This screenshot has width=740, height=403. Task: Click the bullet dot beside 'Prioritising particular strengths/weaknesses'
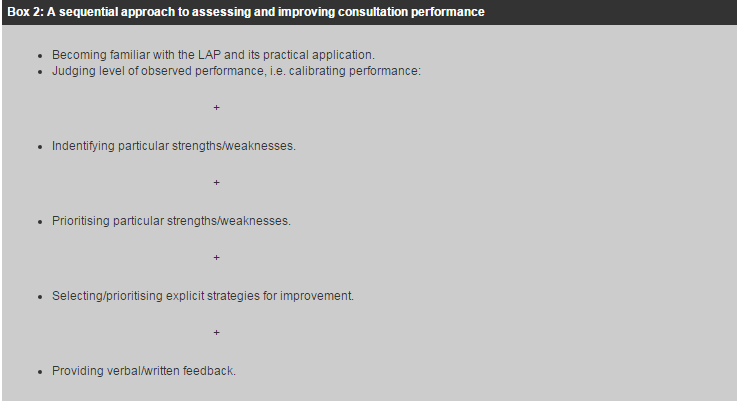click(40, 222)
